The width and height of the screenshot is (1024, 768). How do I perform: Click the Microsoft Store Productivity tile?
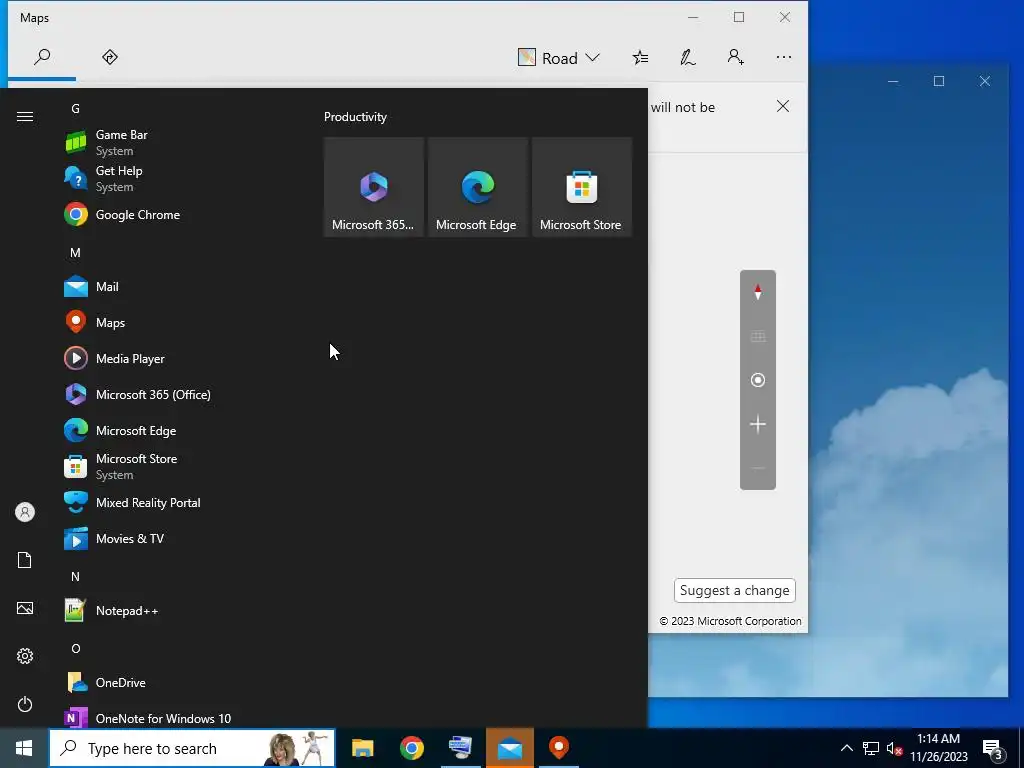[x=582, y=187]
